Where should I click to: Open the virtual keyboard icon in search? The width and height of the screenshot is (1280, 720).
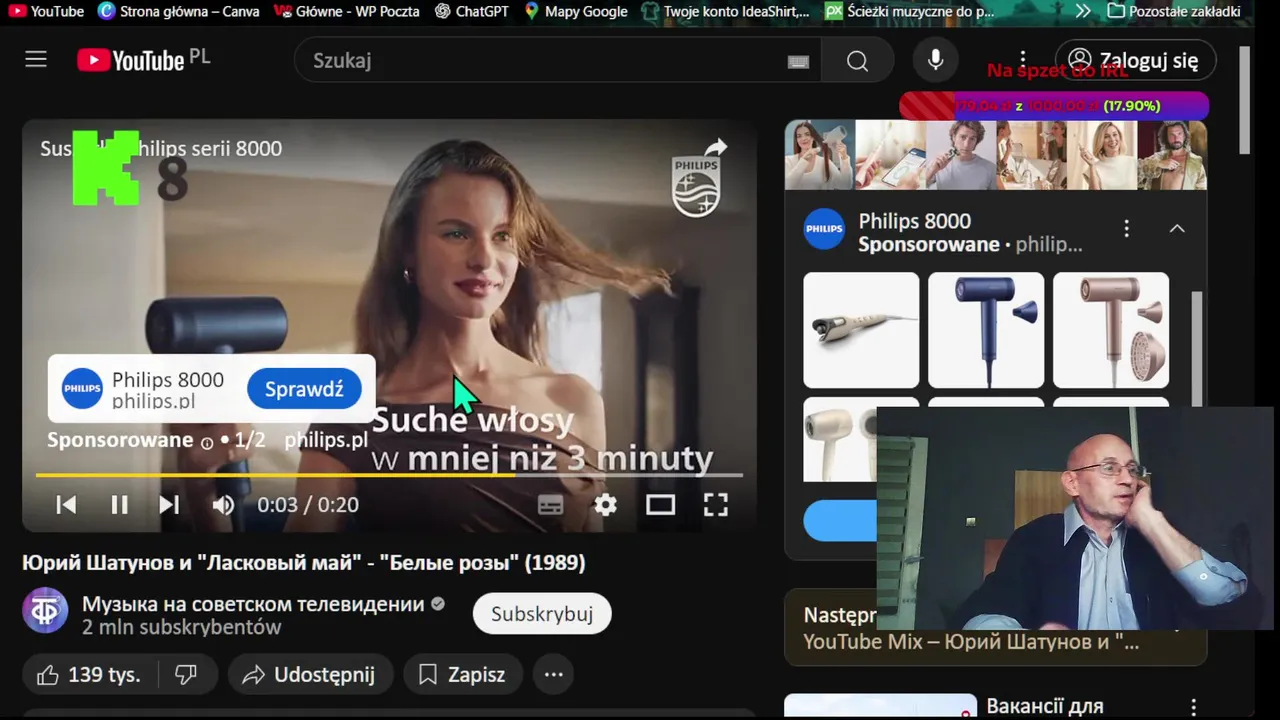tap(798, 62)
